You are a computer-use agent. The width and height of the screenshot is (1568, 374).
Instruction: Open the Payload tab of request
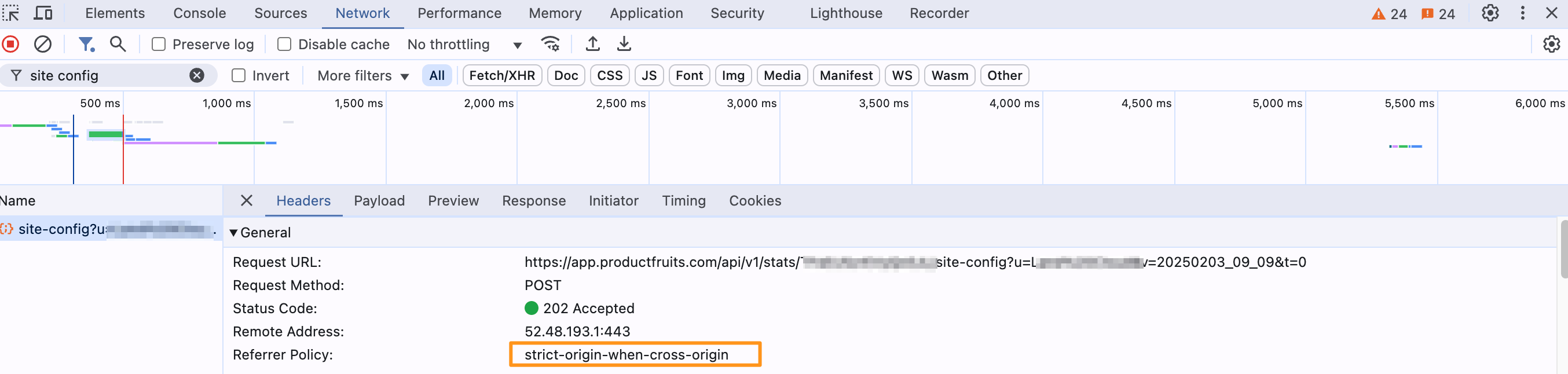click(379, 201)
